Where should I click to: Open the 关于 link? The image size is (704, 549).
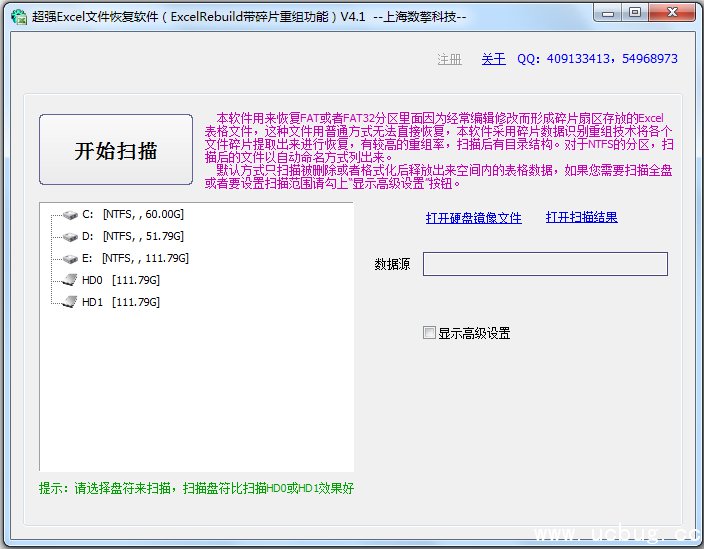pos(493,59)
